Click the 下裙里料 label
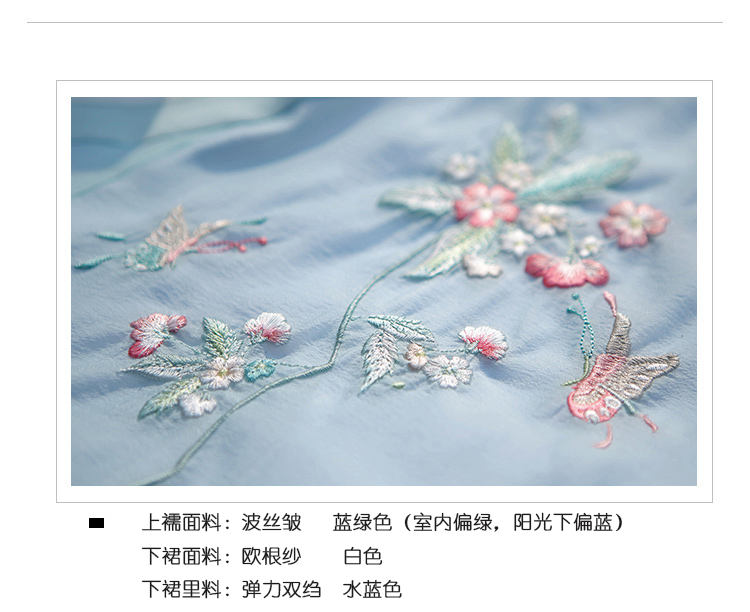This screenshot has height=612, width=750. click(x=181, y=590)
